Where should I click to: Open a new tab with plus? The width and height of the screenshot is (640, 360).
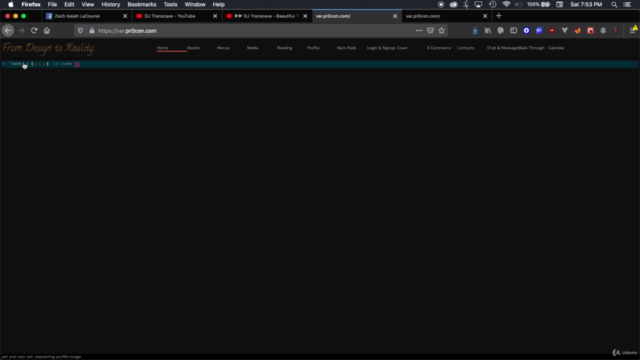[498, 16]
